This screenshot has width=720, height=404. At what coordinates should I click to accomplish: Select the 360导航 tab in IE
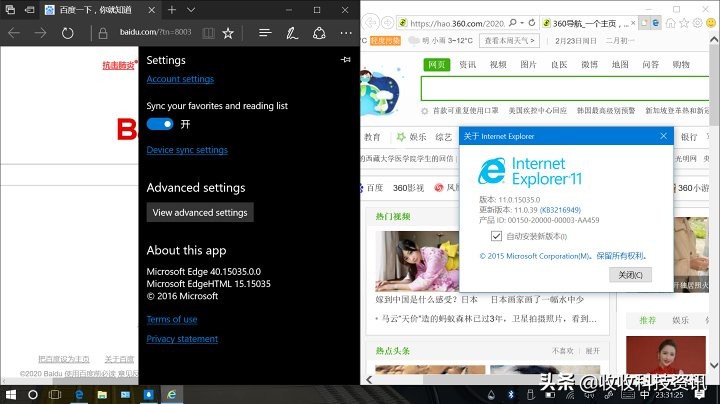pos(589,23)
